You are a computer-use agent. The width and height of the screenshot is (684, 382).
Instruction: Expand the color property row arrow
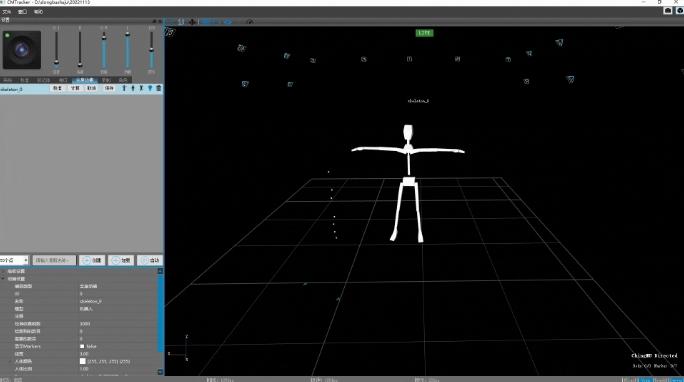pos(10,361)
